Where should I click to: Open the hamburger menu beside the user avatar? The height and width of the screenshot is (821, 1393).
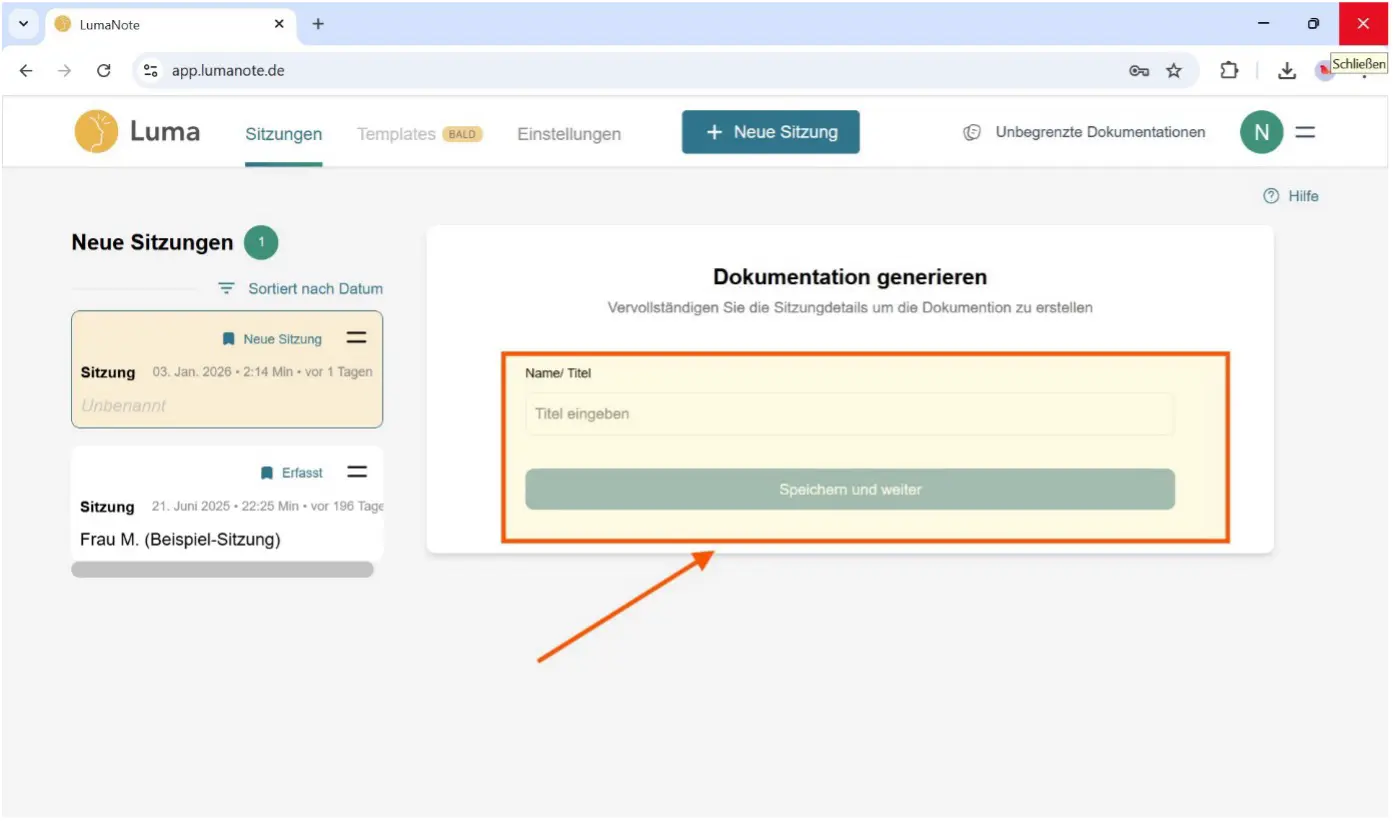[x=1305, y=132]
